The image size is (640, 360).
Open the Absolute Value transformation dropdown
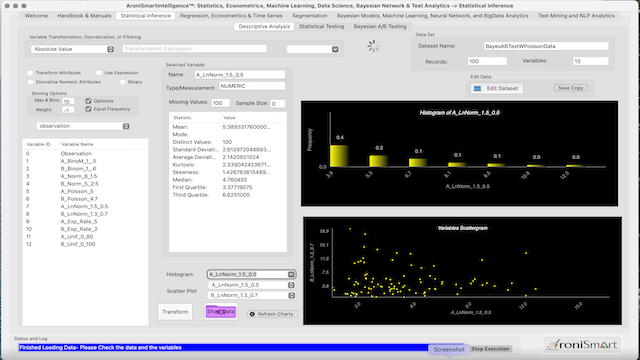73,49
